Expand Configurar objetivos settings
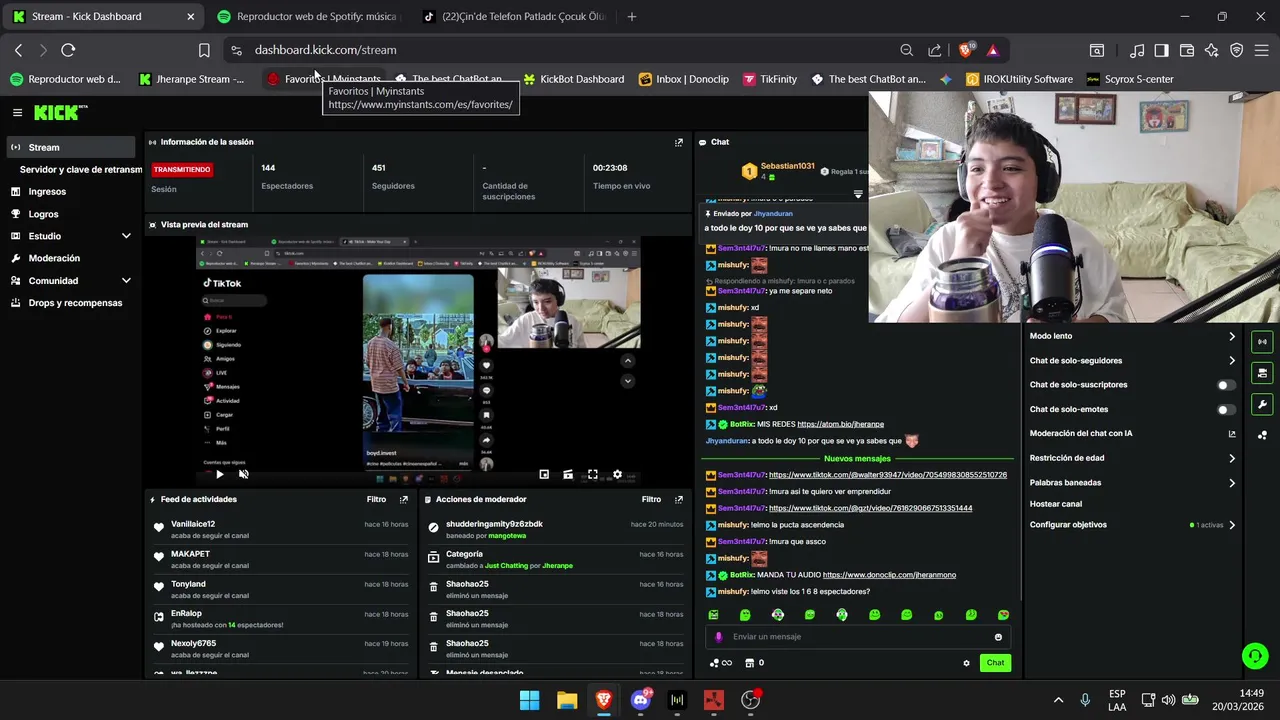The width and height of the screenshot is (1280, 720). pos(1232,525)
